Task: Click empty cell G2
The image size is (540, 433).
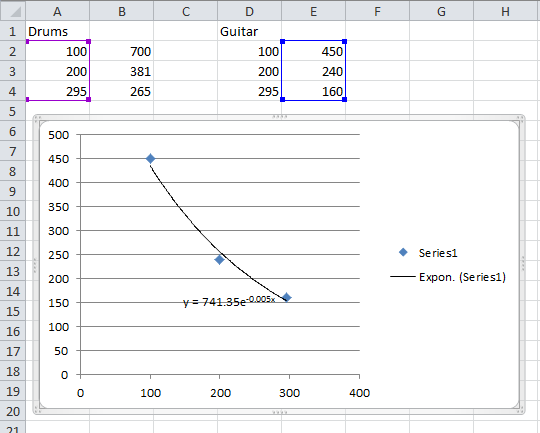Action: pyautogui.click(x=442, y=51)
